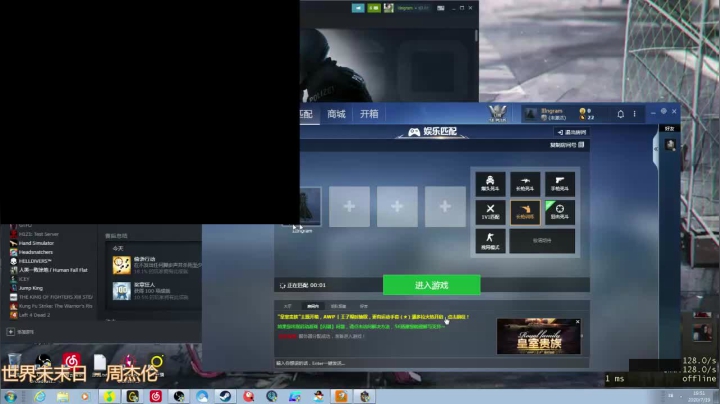Open the three-dot more options menu

635,114
